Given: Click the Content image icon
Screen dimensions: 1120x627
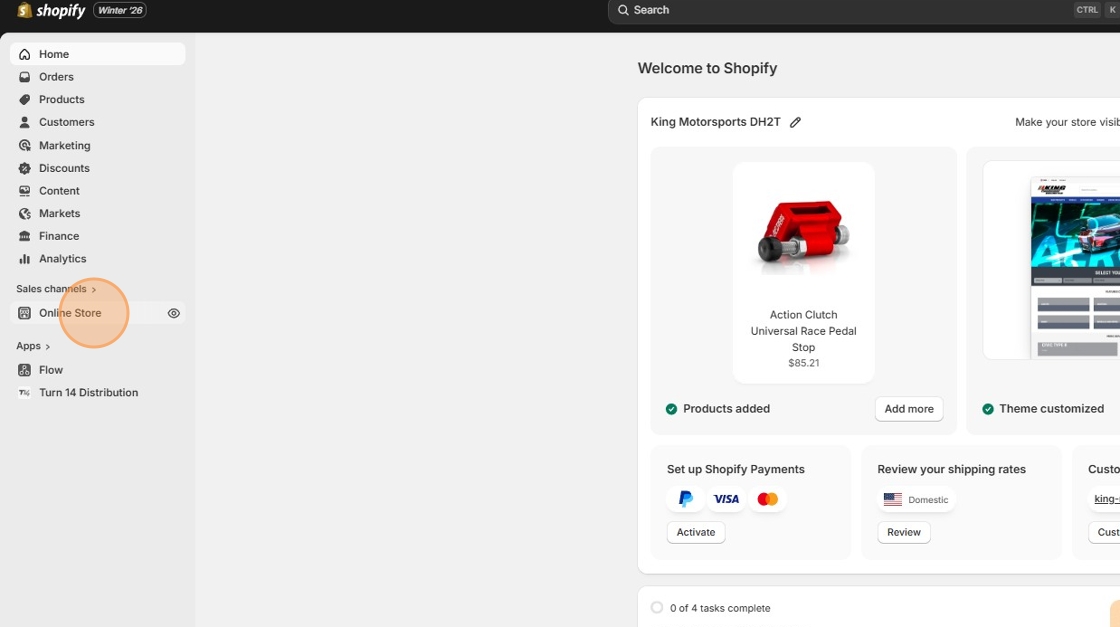Looking at the screenshot, I should pyautogui.click(x=24, y=191).
